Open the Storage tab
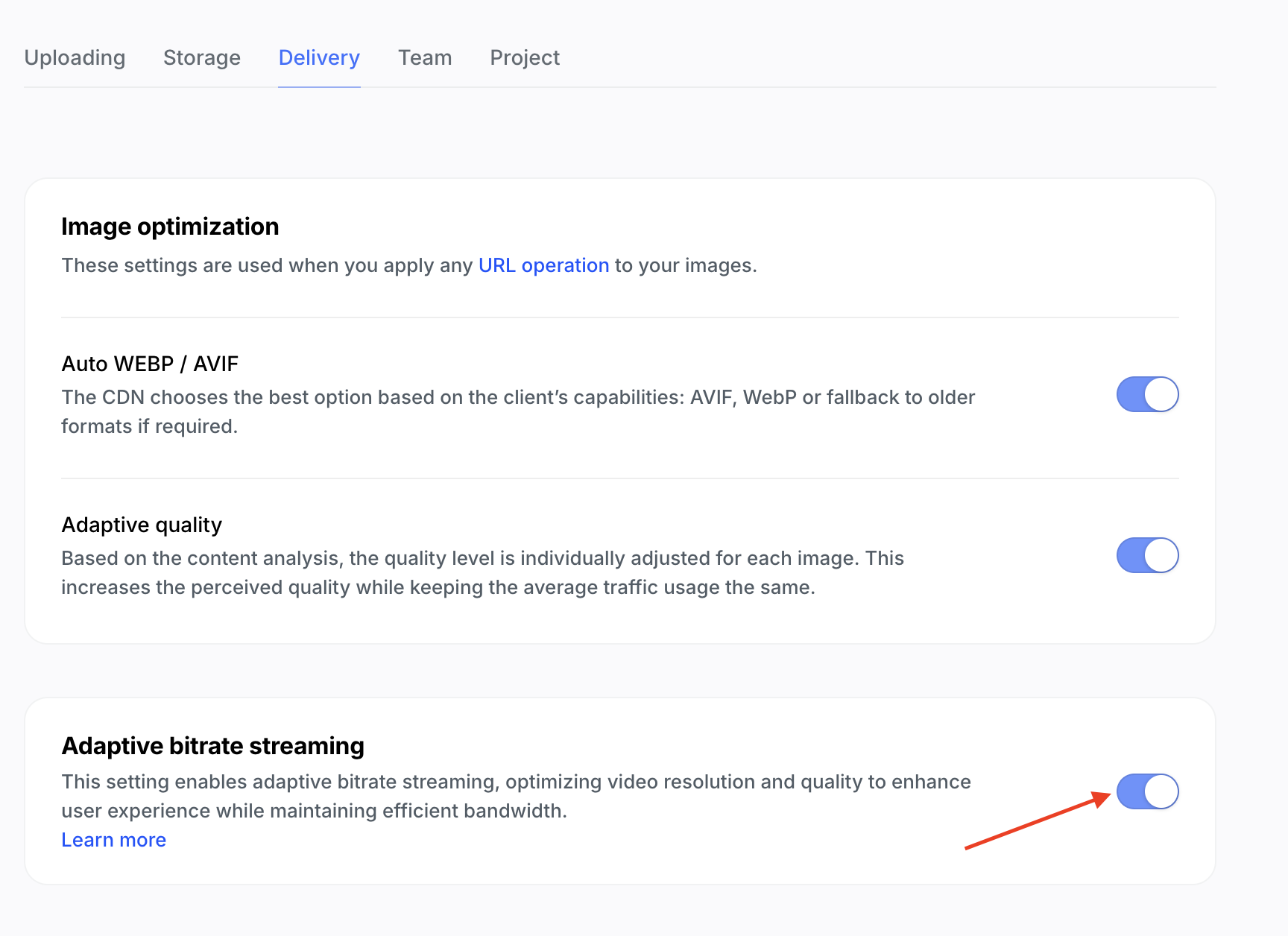 202,57
